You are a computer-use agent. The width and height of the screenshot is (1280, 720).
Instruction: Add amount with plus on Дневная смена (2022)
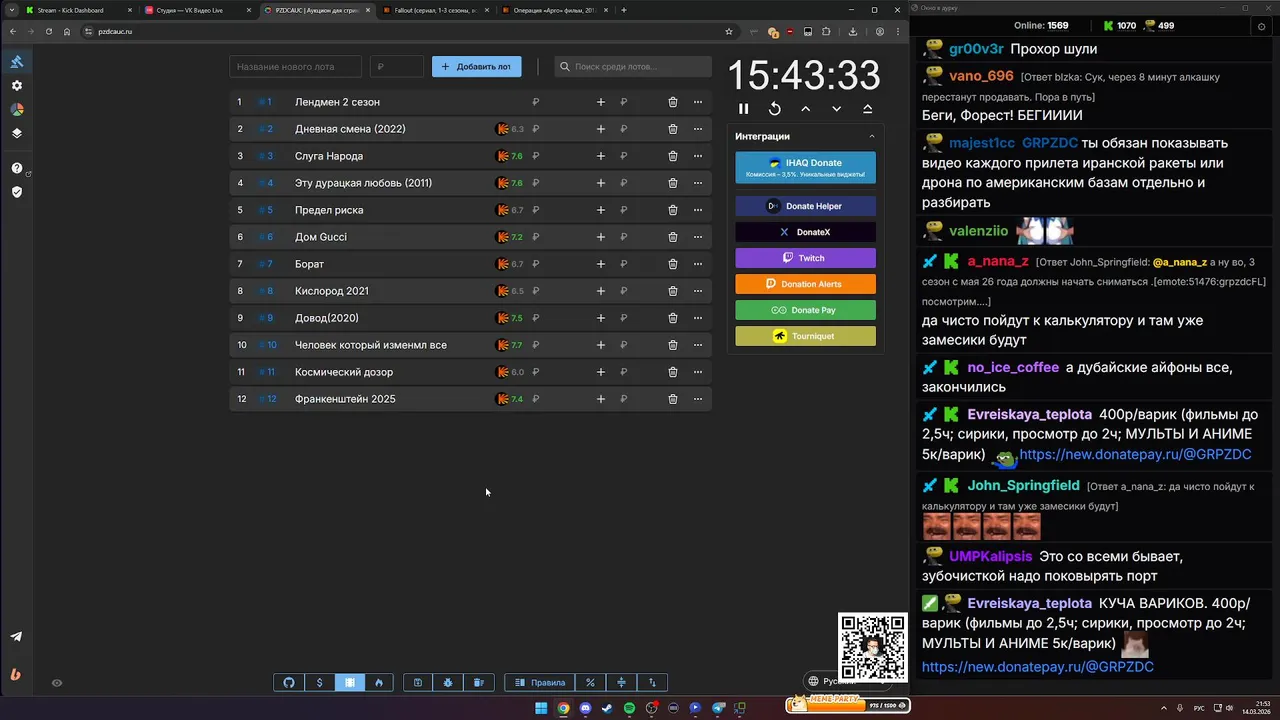(x=601, y=129)
